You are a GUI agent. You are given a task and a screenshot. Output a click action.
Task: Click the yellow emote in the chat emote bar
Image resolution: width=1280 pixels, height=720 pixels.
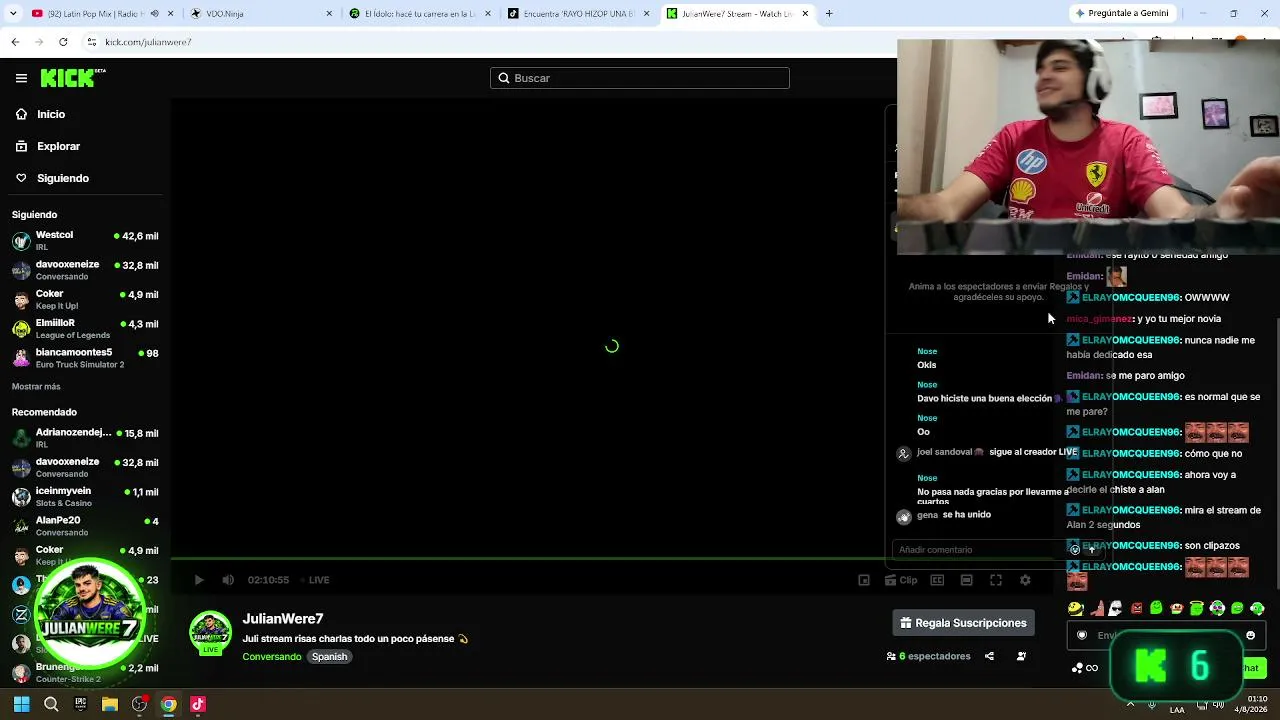click(x=1075, y=608)
